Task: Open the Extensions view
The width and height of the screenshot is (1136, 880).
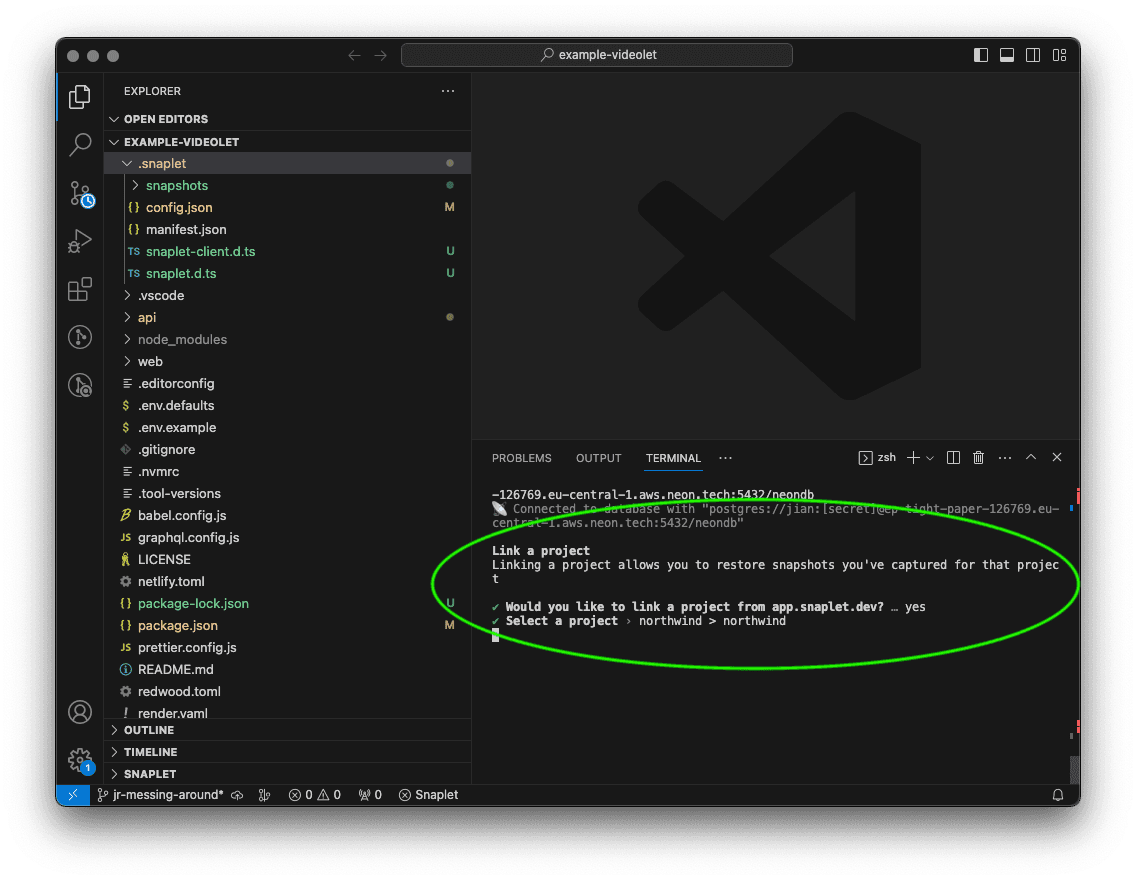Action: click(80, 289)
